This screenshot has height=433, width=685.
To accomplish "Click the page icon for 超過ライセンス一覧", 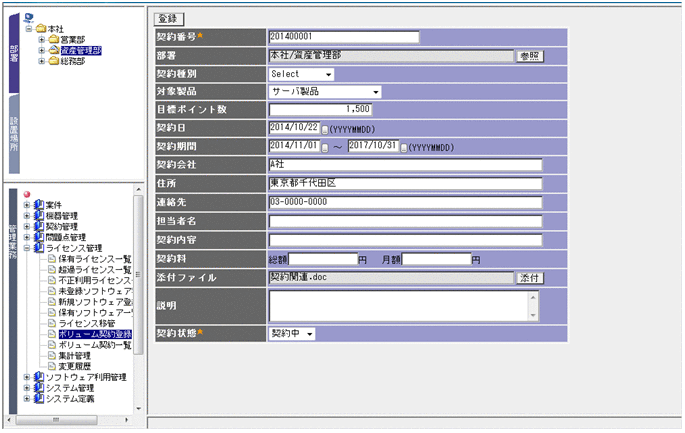I will point(52,269).
